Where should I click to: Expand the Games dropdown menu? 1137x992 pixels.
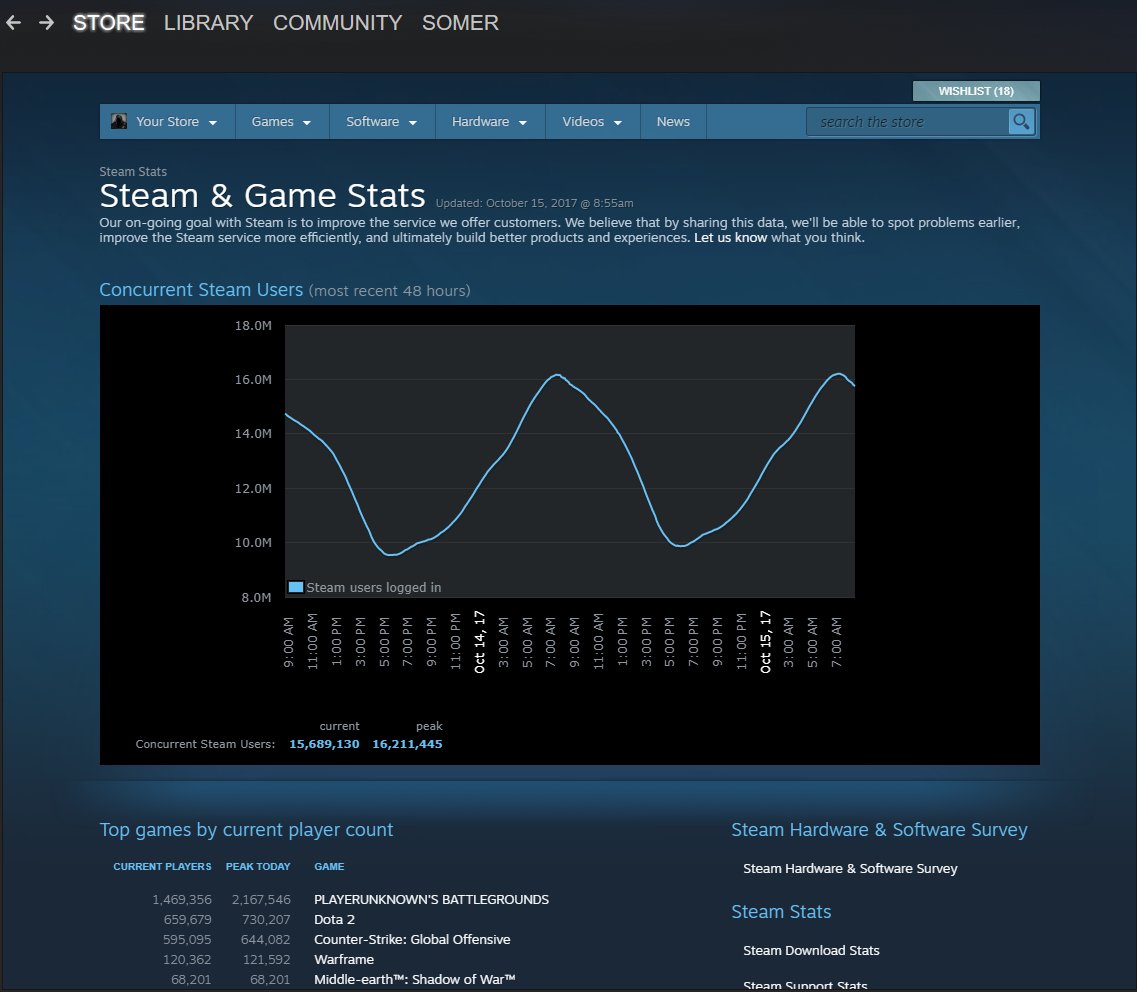tap(281, 122)
